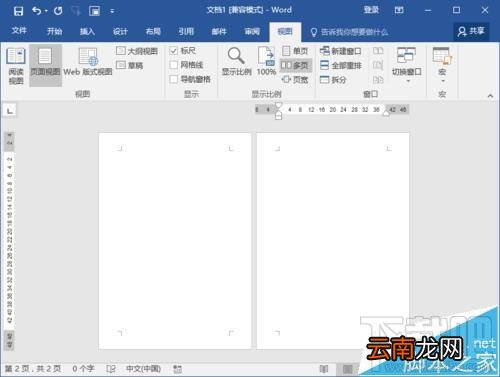500x377 pixels.
Task: Open the Undo history dropdown arrow
Action: coord(46,11)
